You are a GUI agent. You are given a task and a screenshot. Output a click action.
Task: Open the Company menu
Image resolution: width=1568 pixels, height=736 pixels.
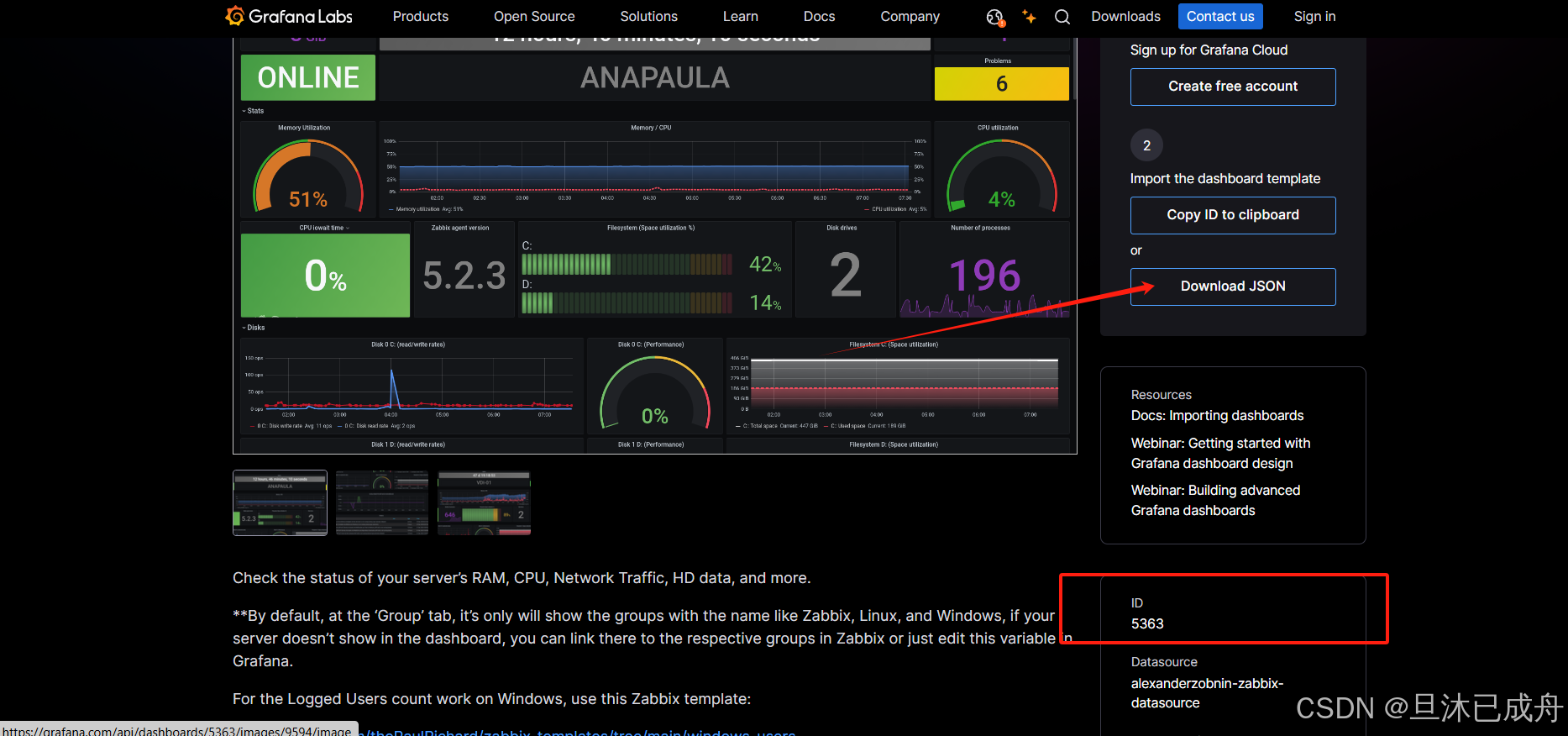pos(910,16)
